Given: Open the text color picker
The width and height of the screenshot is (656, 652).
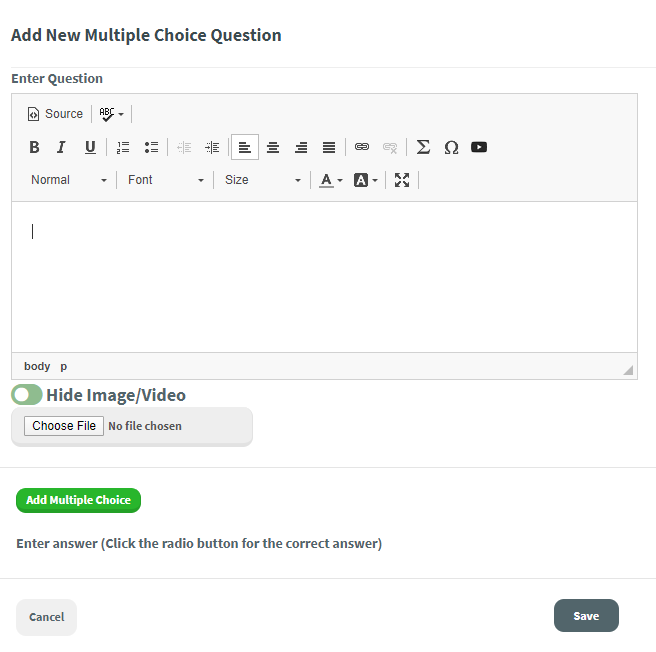Looking at the screenshot, I should coord(330,180).
